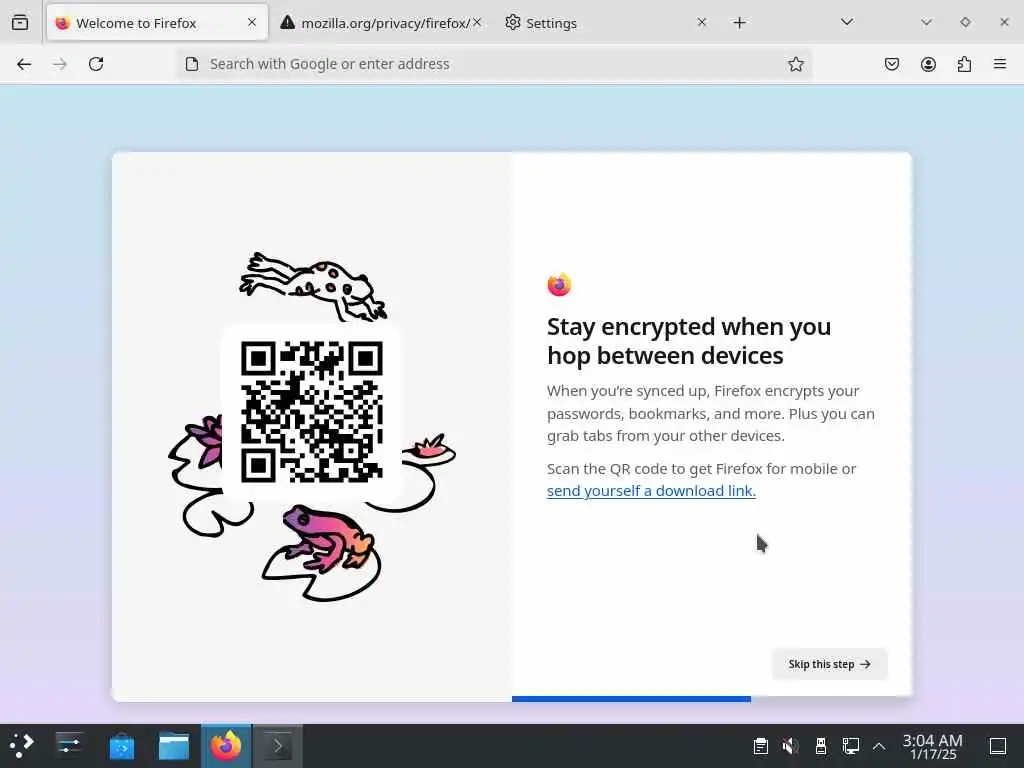Screen dimensions: 1024x768
Task: Open the Firefox account icon
Action: tap(928, 64)
